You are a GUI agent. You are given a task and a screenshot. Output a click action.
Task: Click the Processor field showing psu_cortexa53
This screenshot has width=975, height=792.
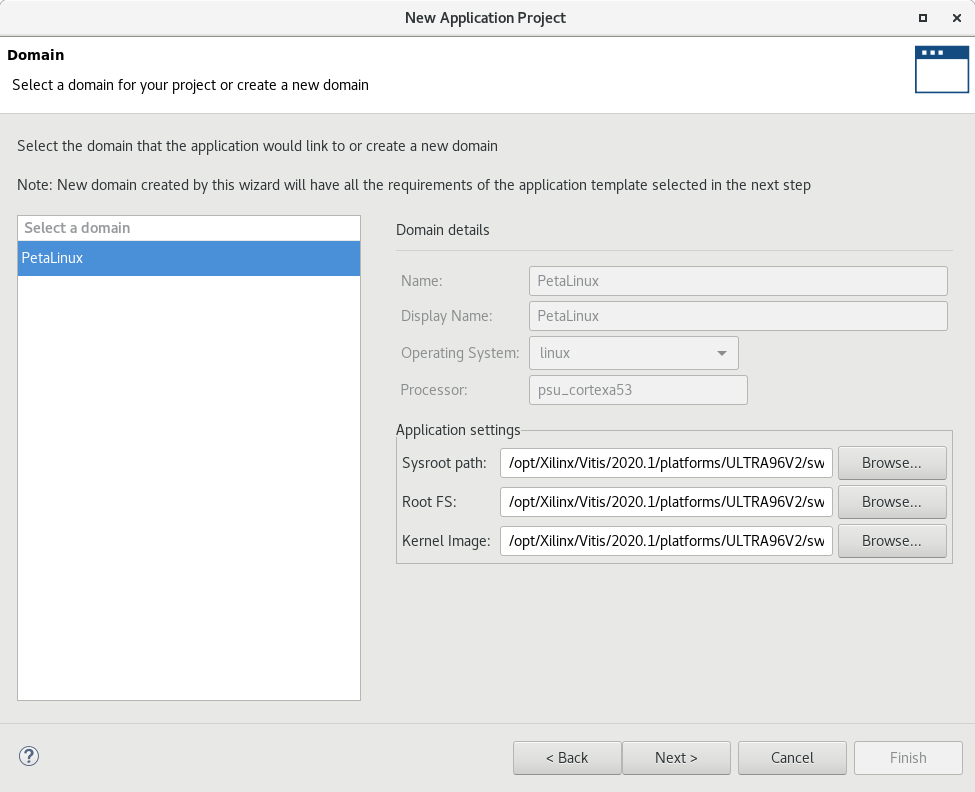click(637, 390)
